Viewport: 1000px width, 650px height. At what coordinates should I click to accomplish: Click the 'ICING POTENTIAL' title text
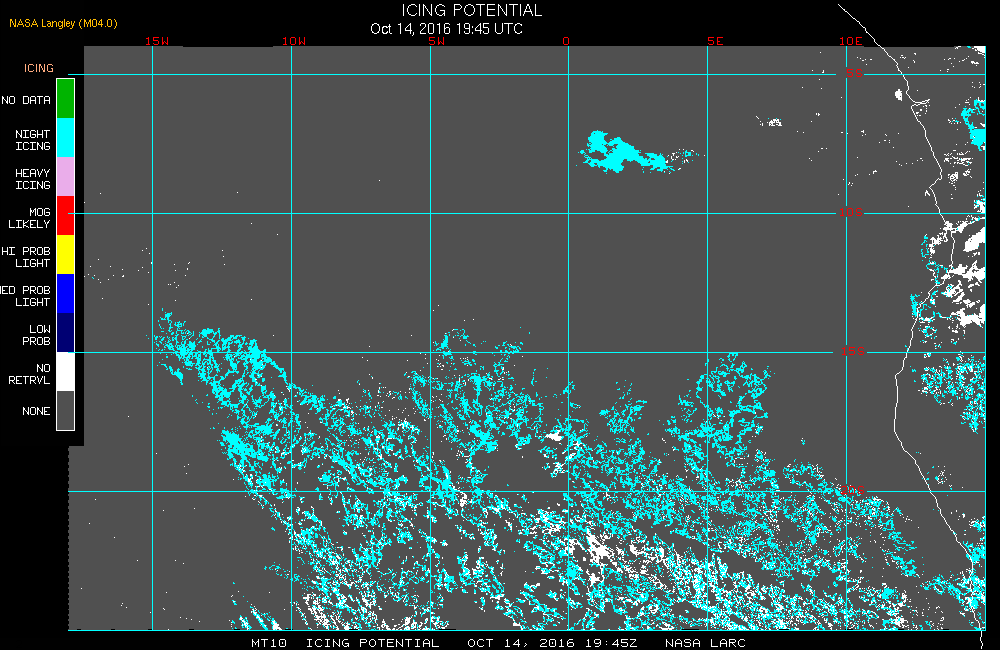click(471, 10)
